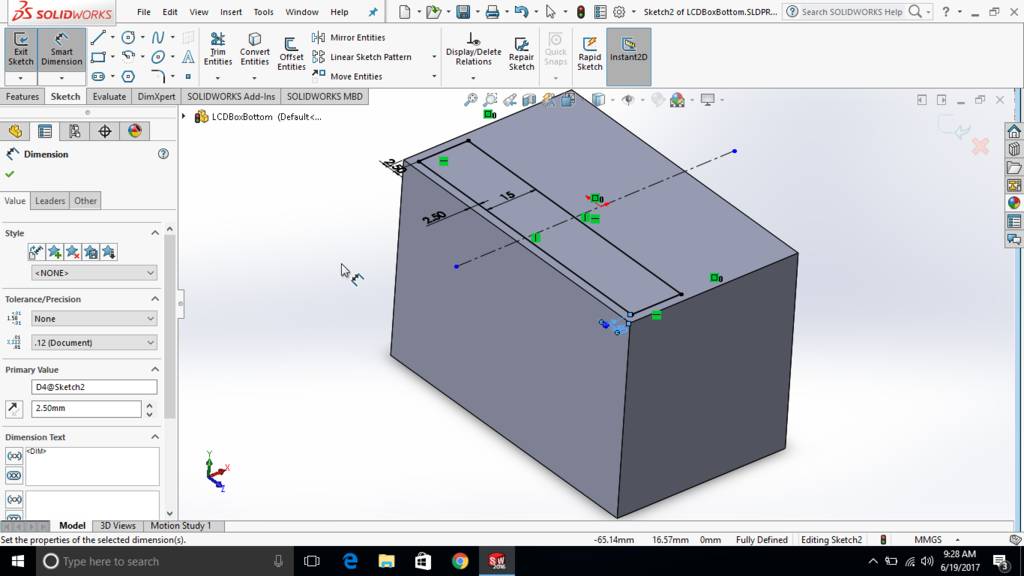Open the Style <NONE> dropdown
1024x576 pixels.
click(x=94, y=273)
